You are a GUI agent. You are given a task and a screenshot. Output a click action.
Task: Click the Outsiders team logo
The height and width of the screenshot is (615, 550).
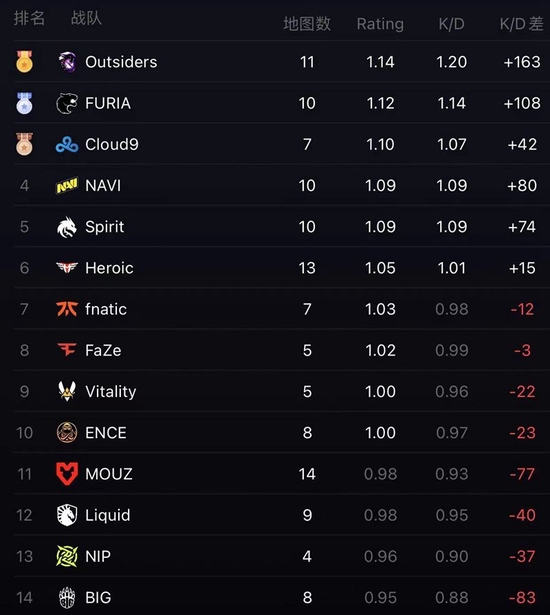point(67,62)
